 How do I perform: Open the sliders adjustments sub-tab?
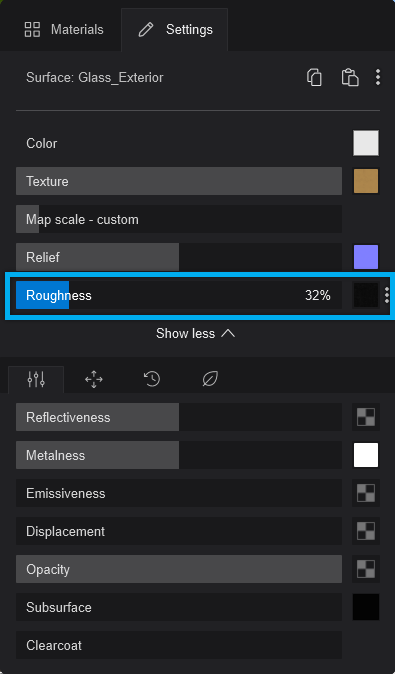[x=36, y=379]
